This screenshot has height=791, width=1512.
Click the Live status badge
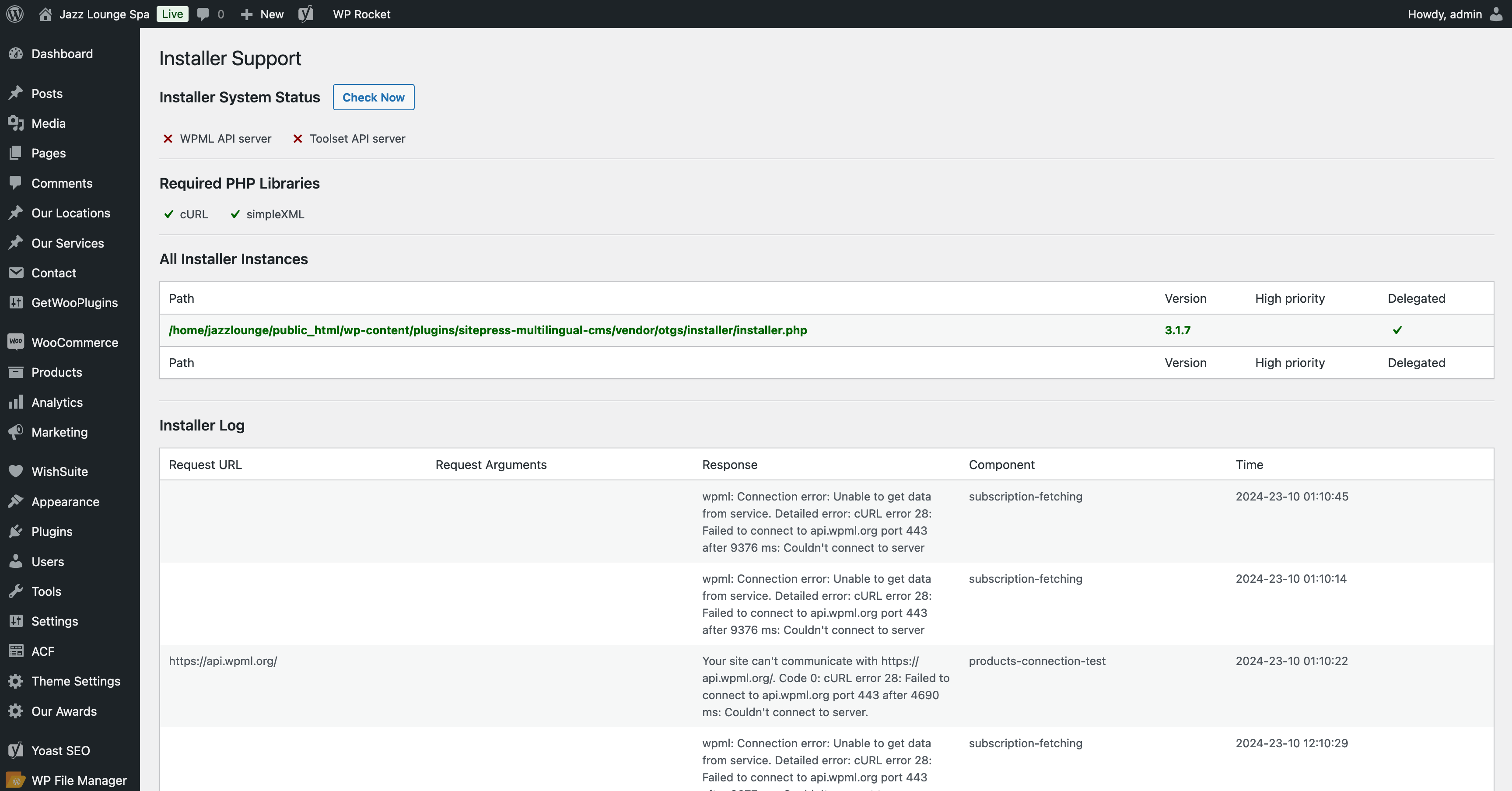point(172,14)
